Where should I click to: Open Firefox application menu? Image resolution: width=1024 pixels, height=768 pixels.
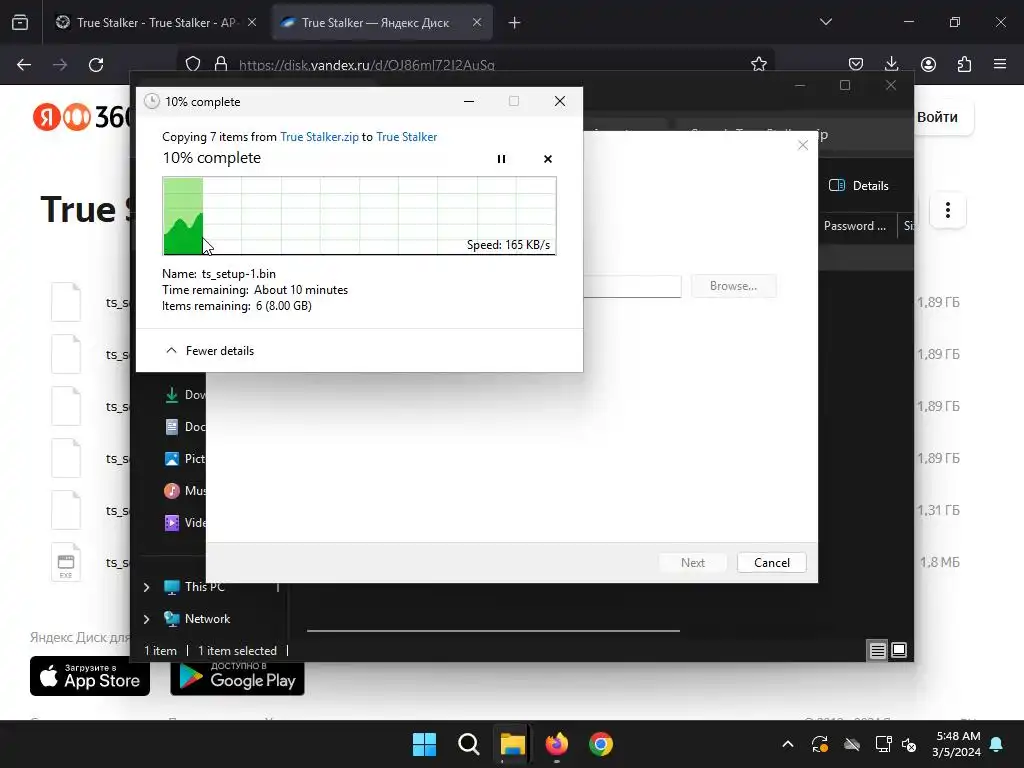tap(1000, 64)
